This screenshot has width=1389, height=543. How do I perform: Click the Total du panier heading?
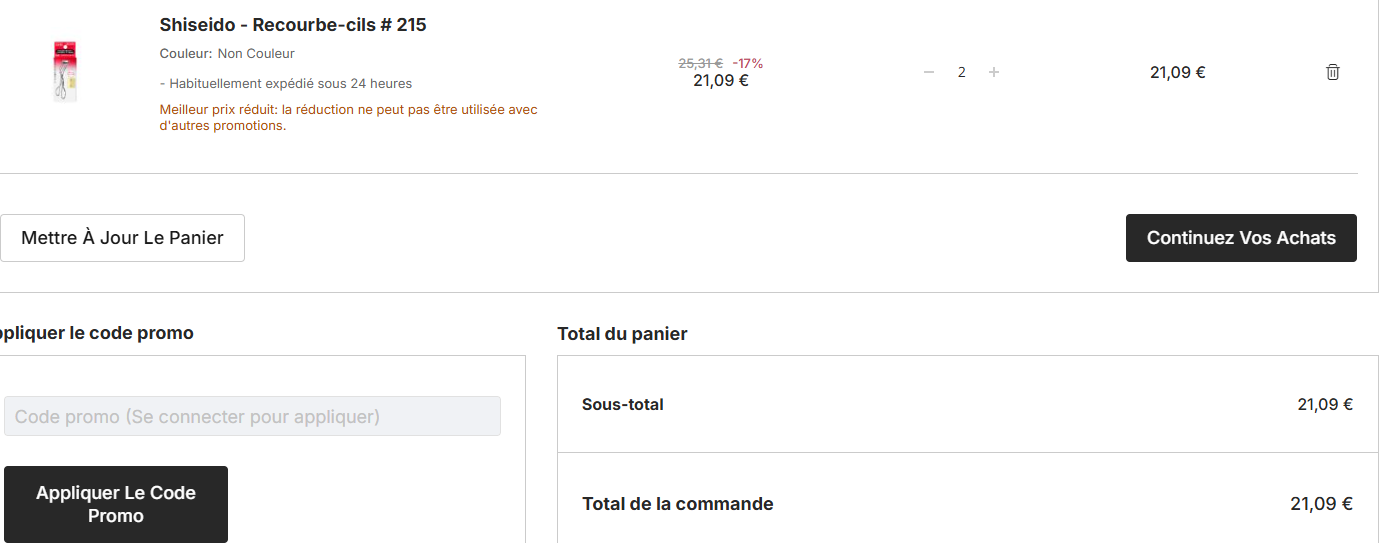point(622,334)
